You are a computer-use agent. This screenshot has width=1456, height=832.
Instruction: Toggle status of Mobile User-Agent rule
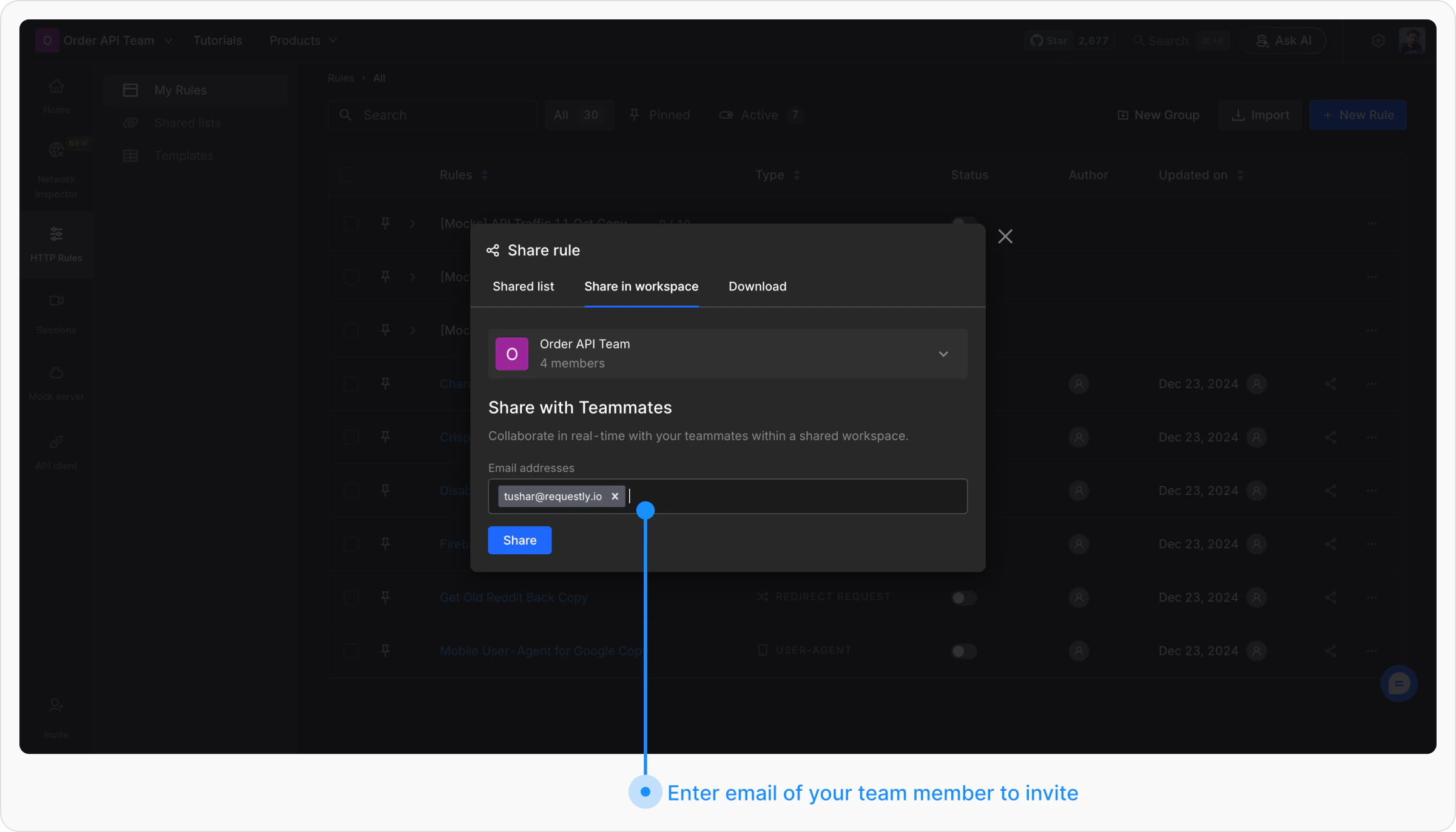[x=963, y=651]
